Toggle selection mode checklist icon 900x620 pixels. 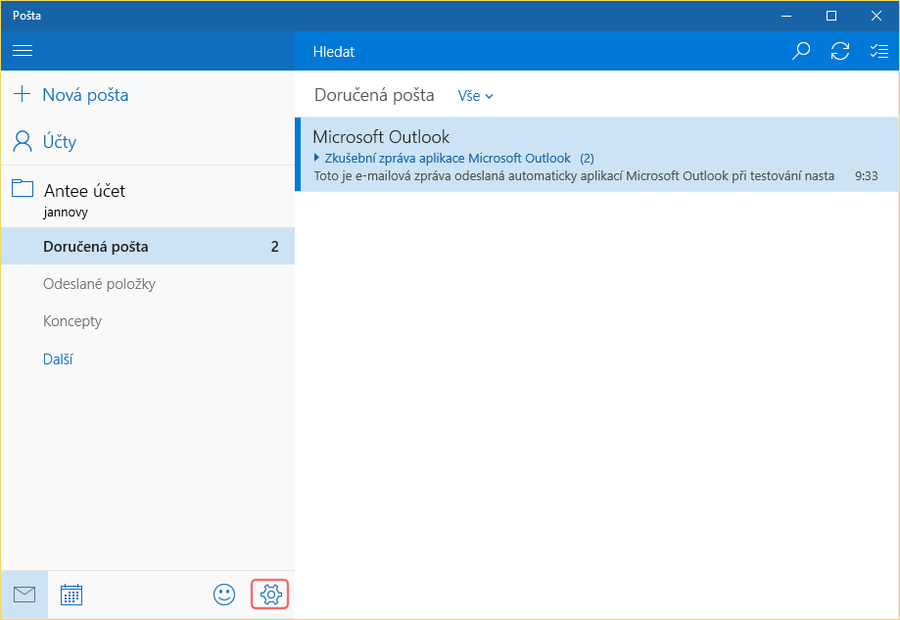tap(879, 51)
